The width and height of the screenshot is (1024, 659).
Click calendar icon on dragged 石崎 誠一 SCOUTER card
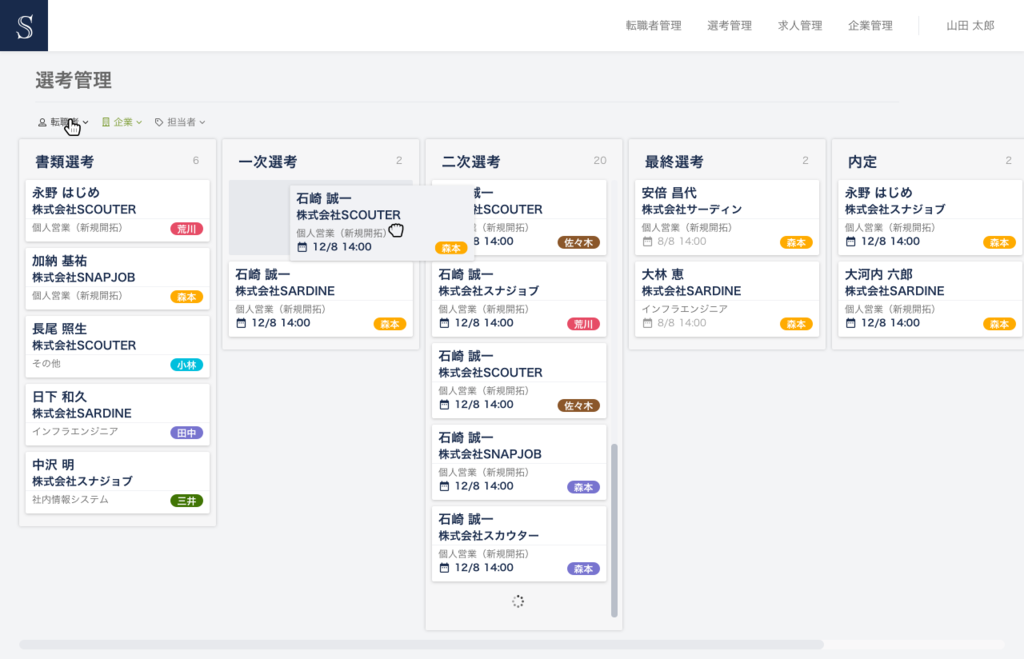pos(302,247)
